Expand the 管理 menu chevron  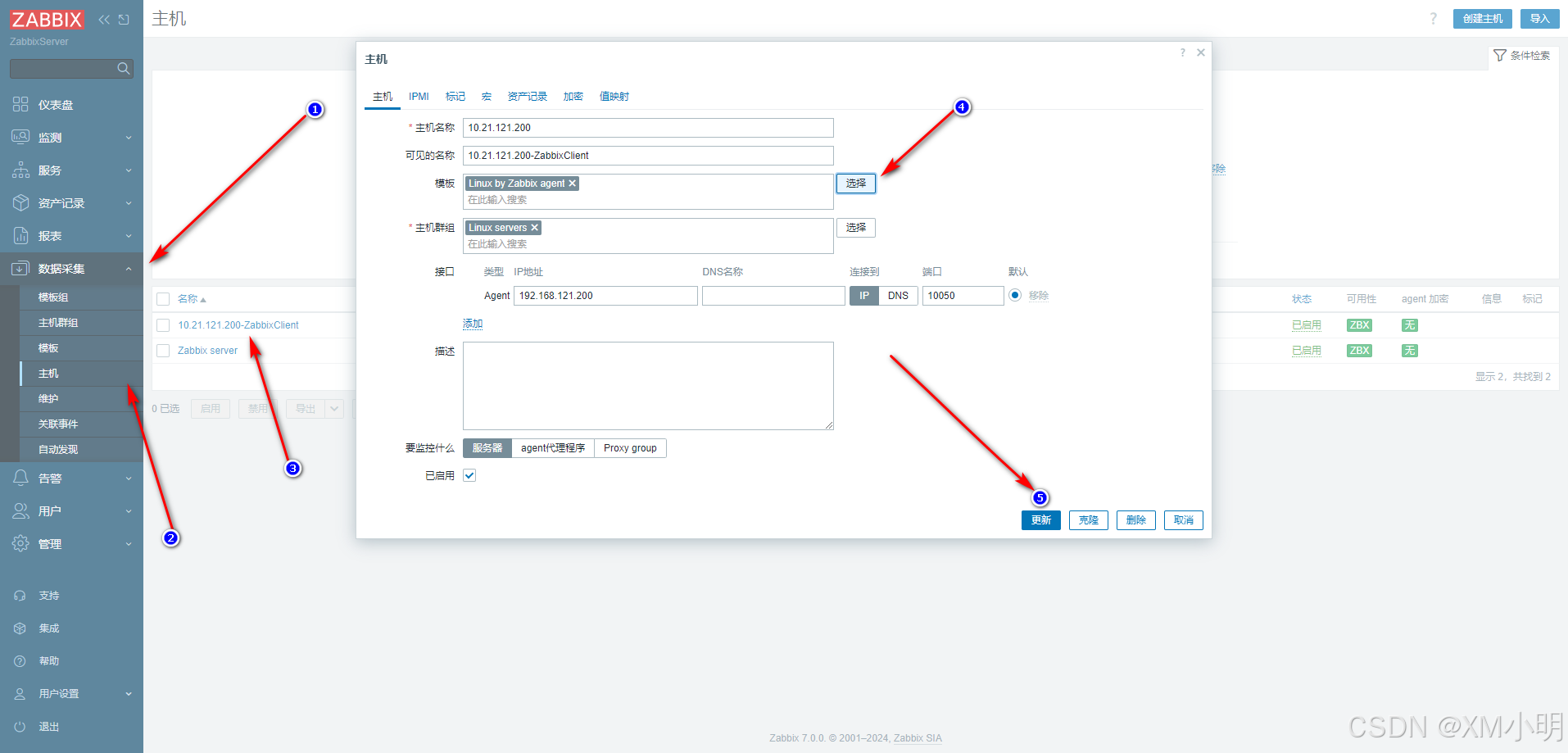[129, 544]
